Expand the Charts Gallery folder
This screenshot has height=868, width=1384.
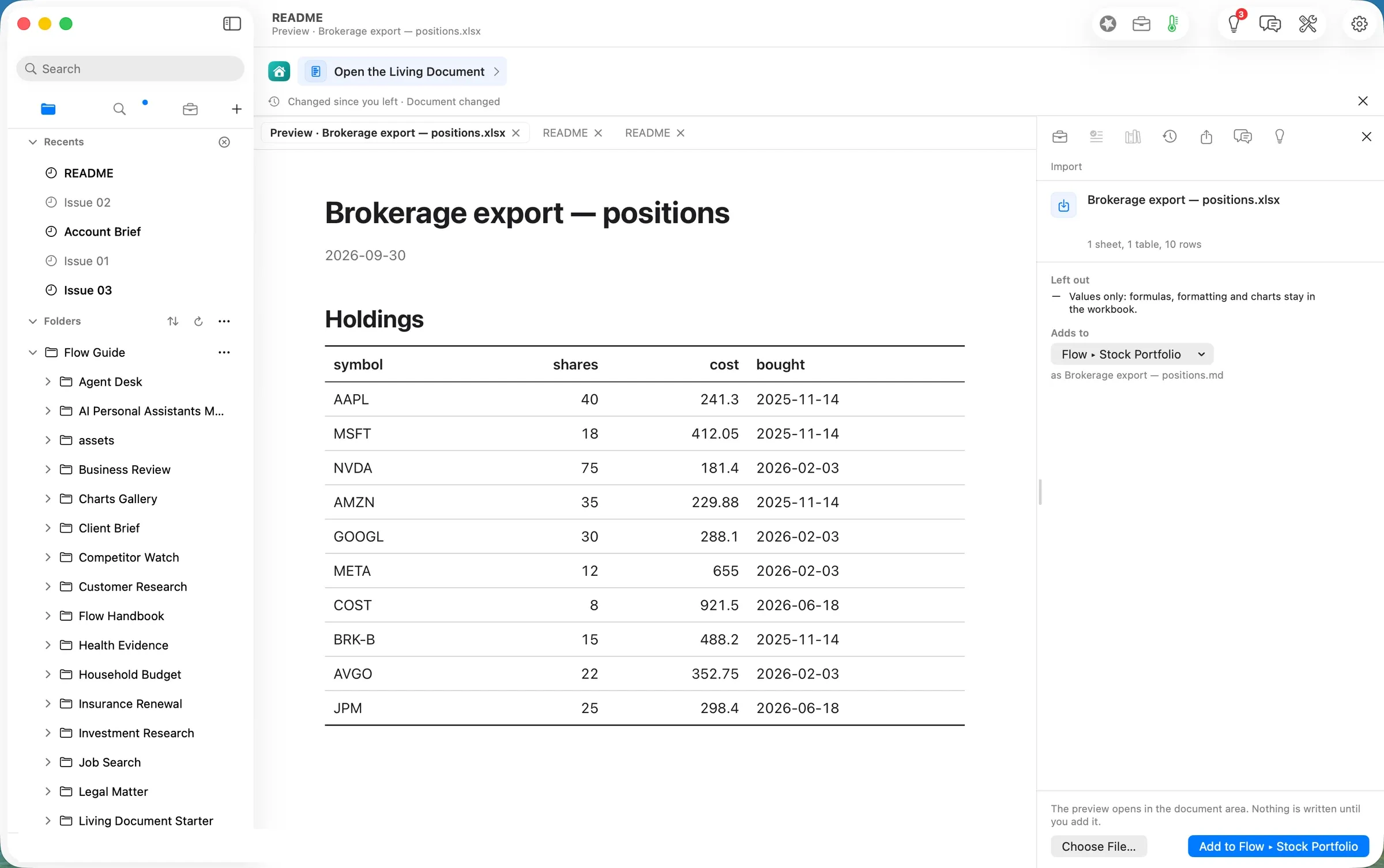(48, 499)
